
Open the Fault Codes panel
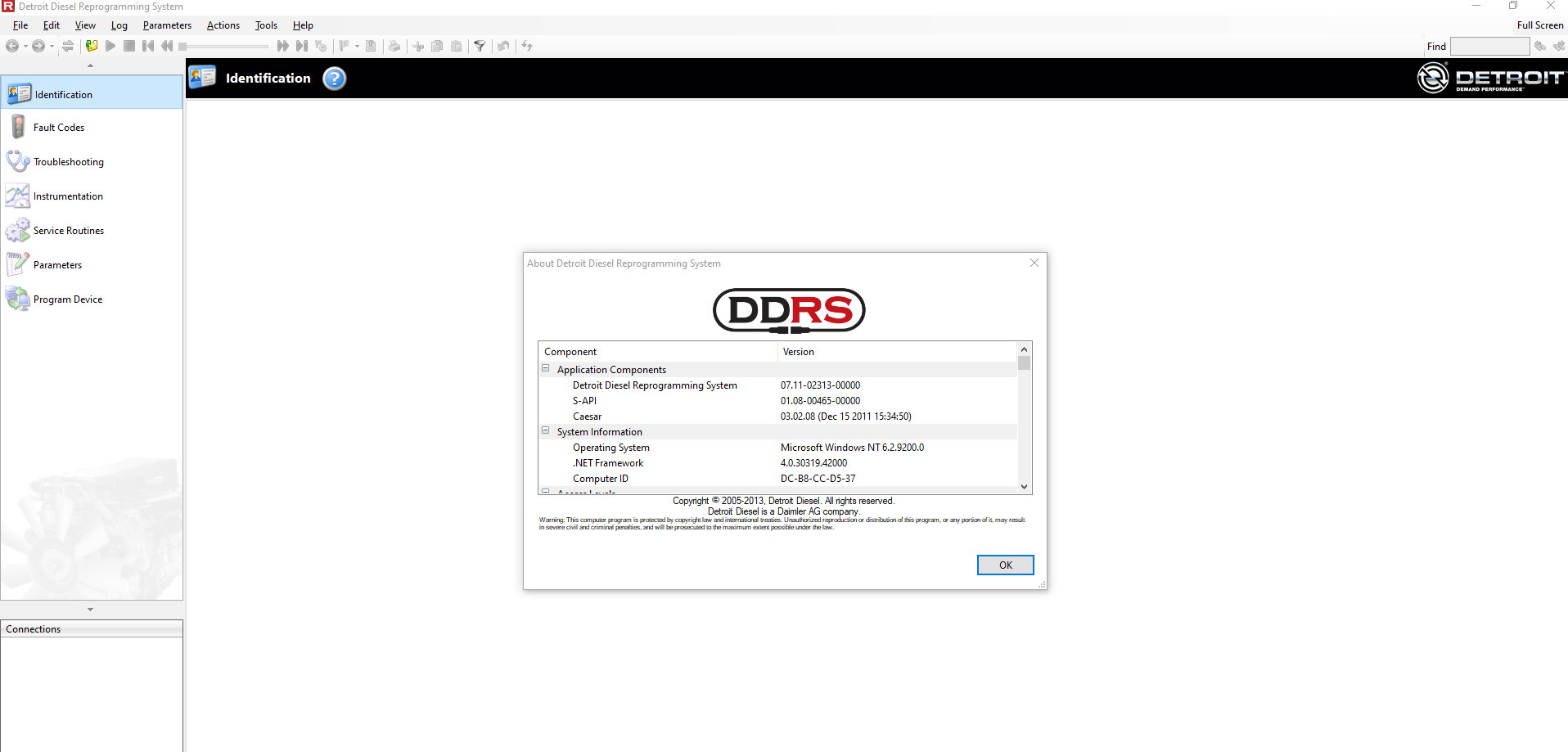[58, 128]
